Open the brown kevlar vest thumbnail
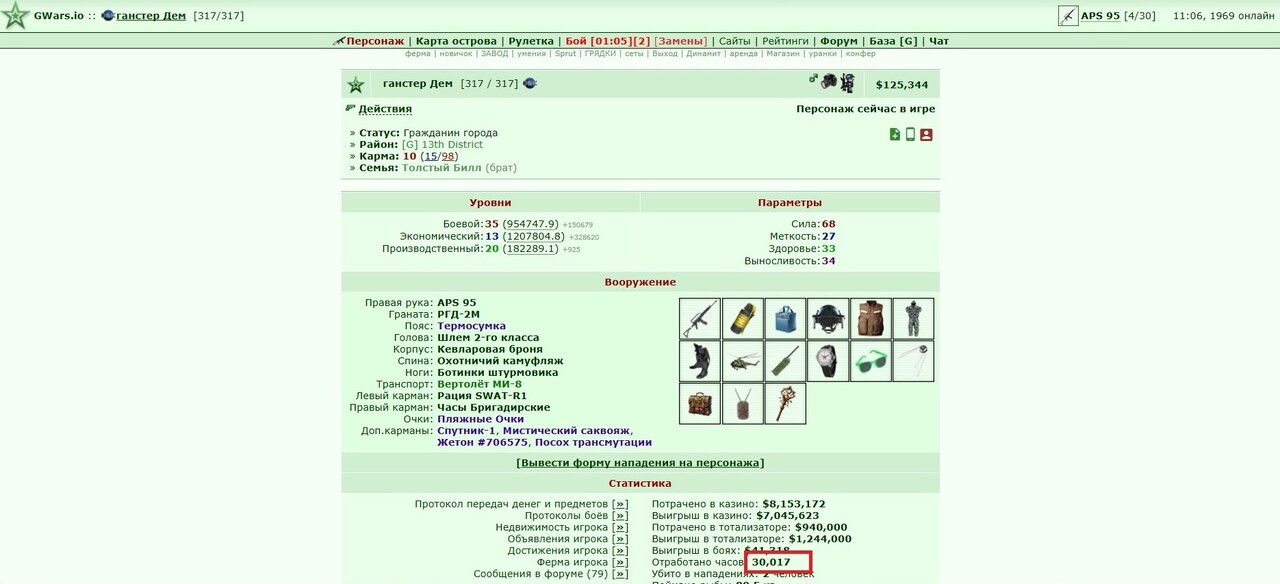The height and width of the screenshot is (584, 1280). [871, 318]
